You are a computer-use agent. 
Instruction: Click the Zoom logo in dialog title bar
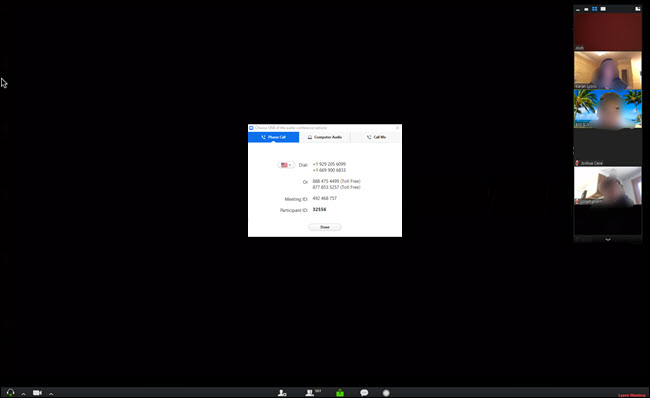251,128
